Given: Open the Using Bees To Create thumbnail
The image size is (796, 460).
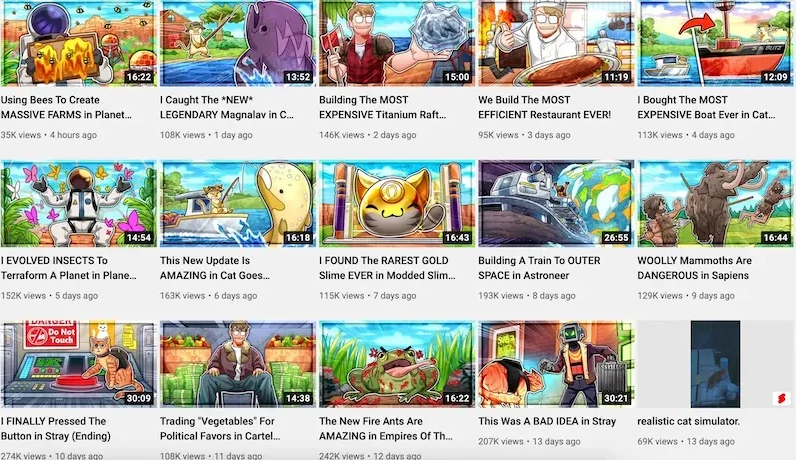Looking at the screenshot, I should click(79, 43).
